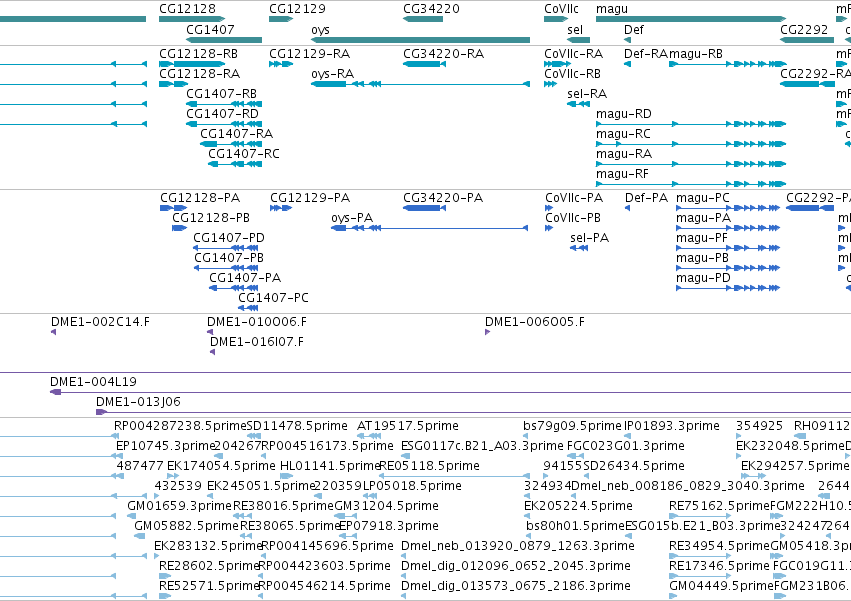Click the magu gene label
The height and width of the screenshot is (601, 851).
(612, 9)
